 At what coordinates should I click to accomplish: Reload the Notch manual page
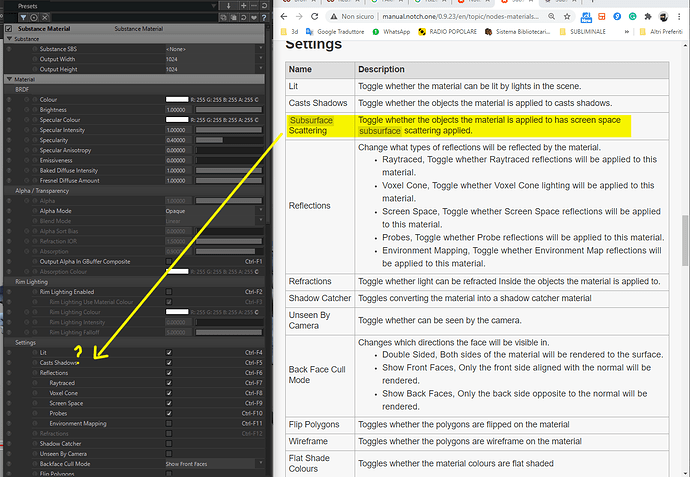coord(314,16)
